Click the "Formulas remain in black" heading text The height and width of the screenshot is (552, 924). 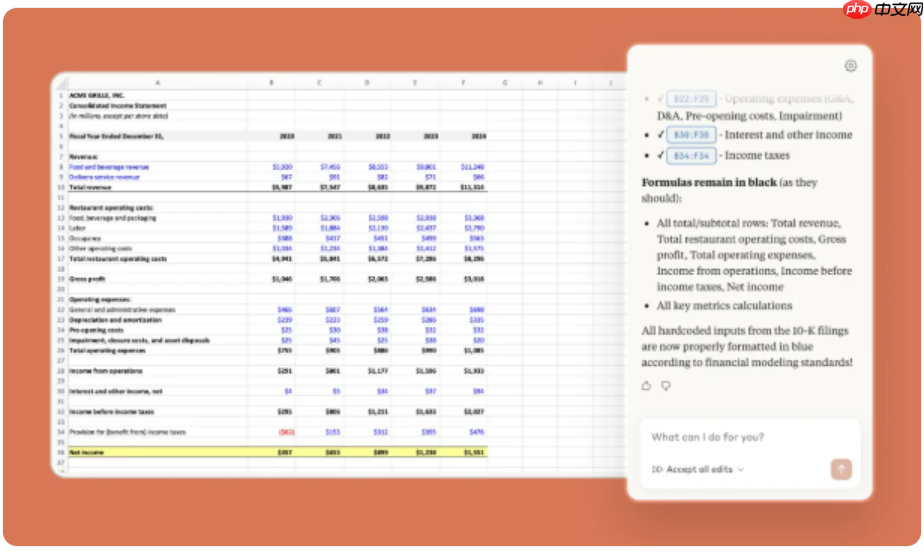pos(709,183)
